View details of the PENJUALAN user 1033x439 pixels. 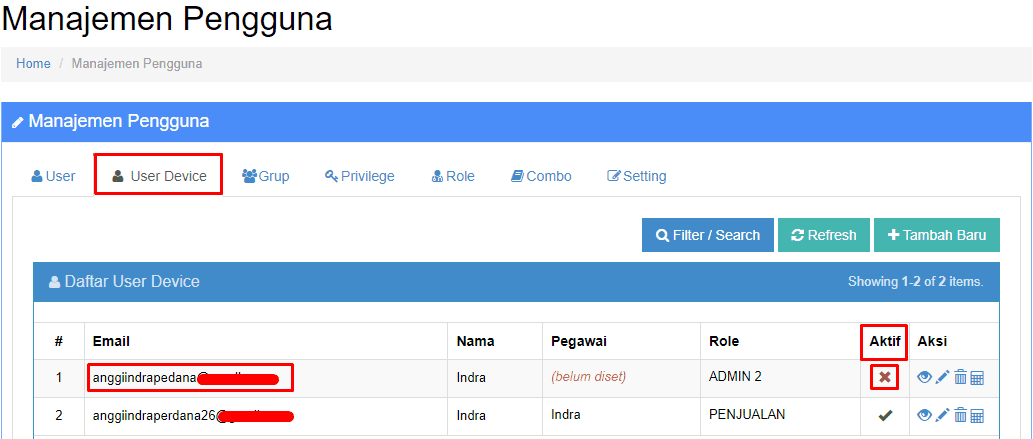[x=925, y=415]
